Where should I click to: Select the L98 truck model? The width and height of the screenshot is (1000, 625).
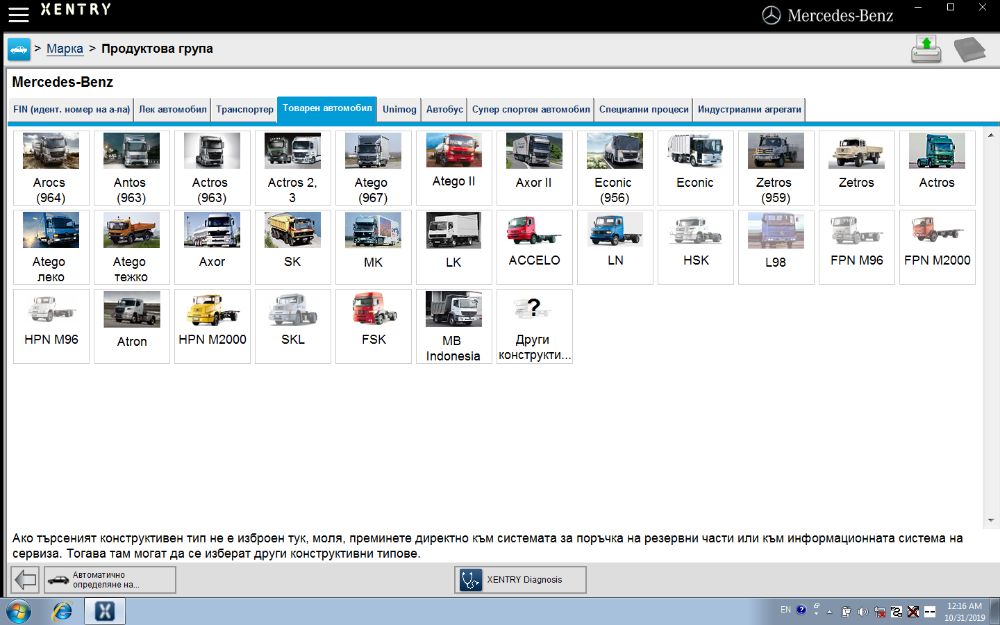point(776,247)
